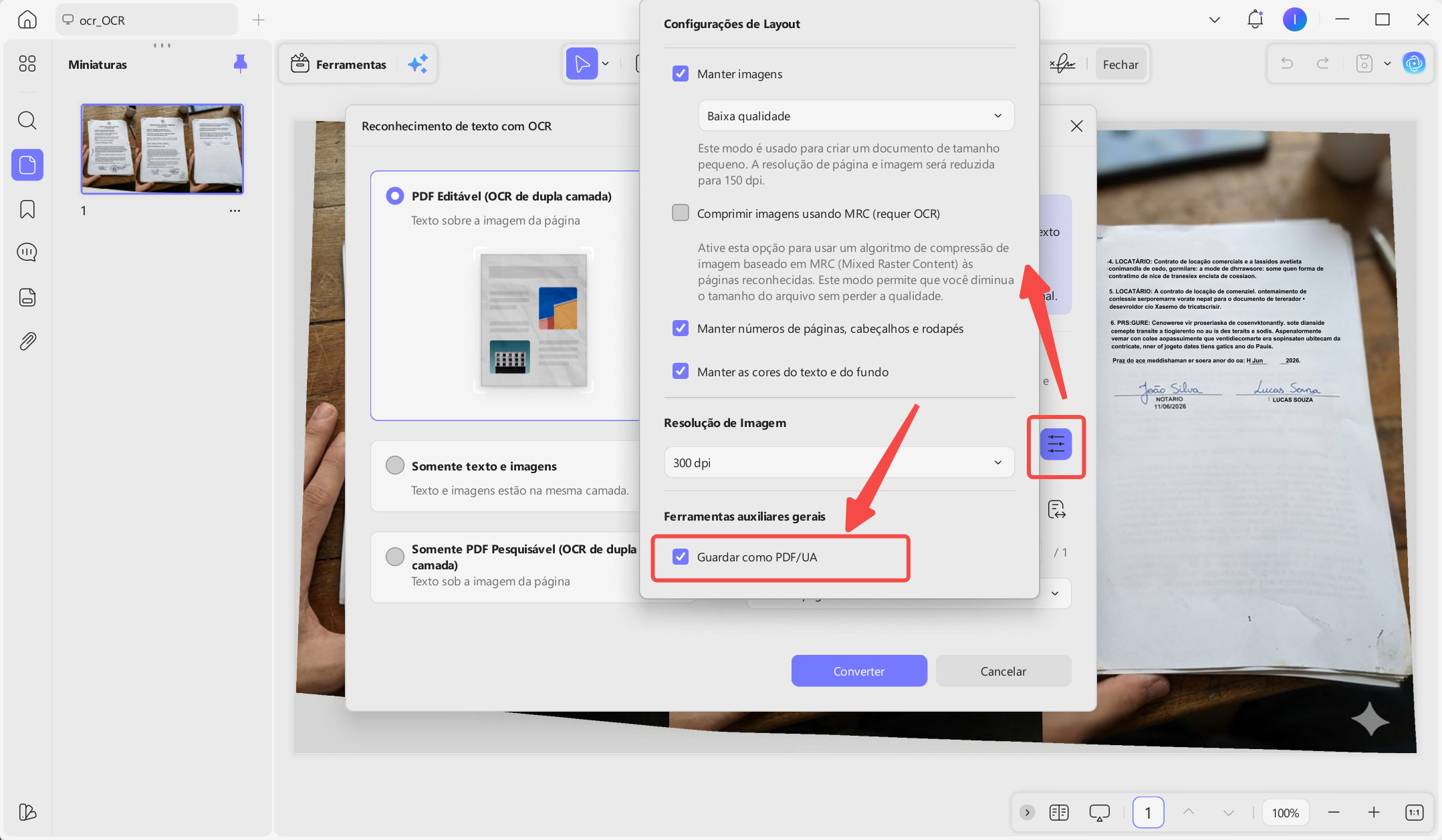Expand the bottom toolbar collapse arrow

1028,813
